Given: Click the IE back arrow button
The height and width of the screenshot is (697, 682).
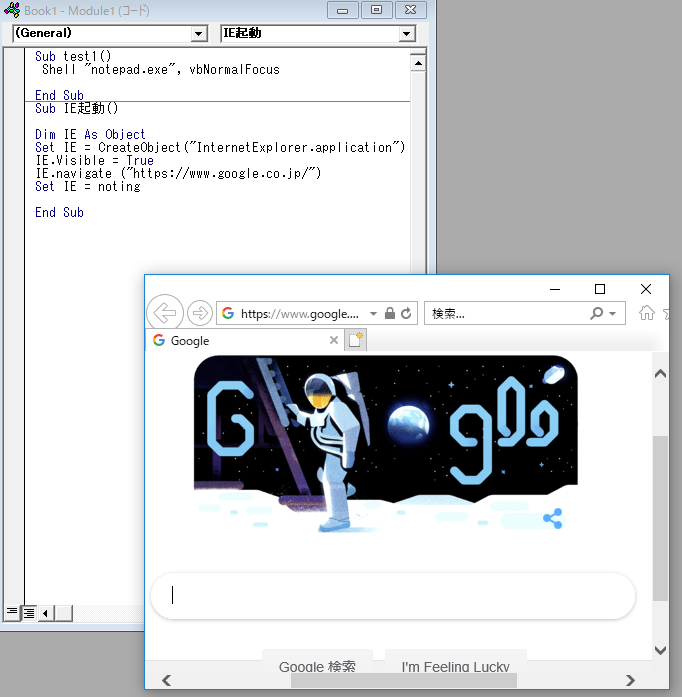Looking at the screenshot, I should click(x=165, y=313).
